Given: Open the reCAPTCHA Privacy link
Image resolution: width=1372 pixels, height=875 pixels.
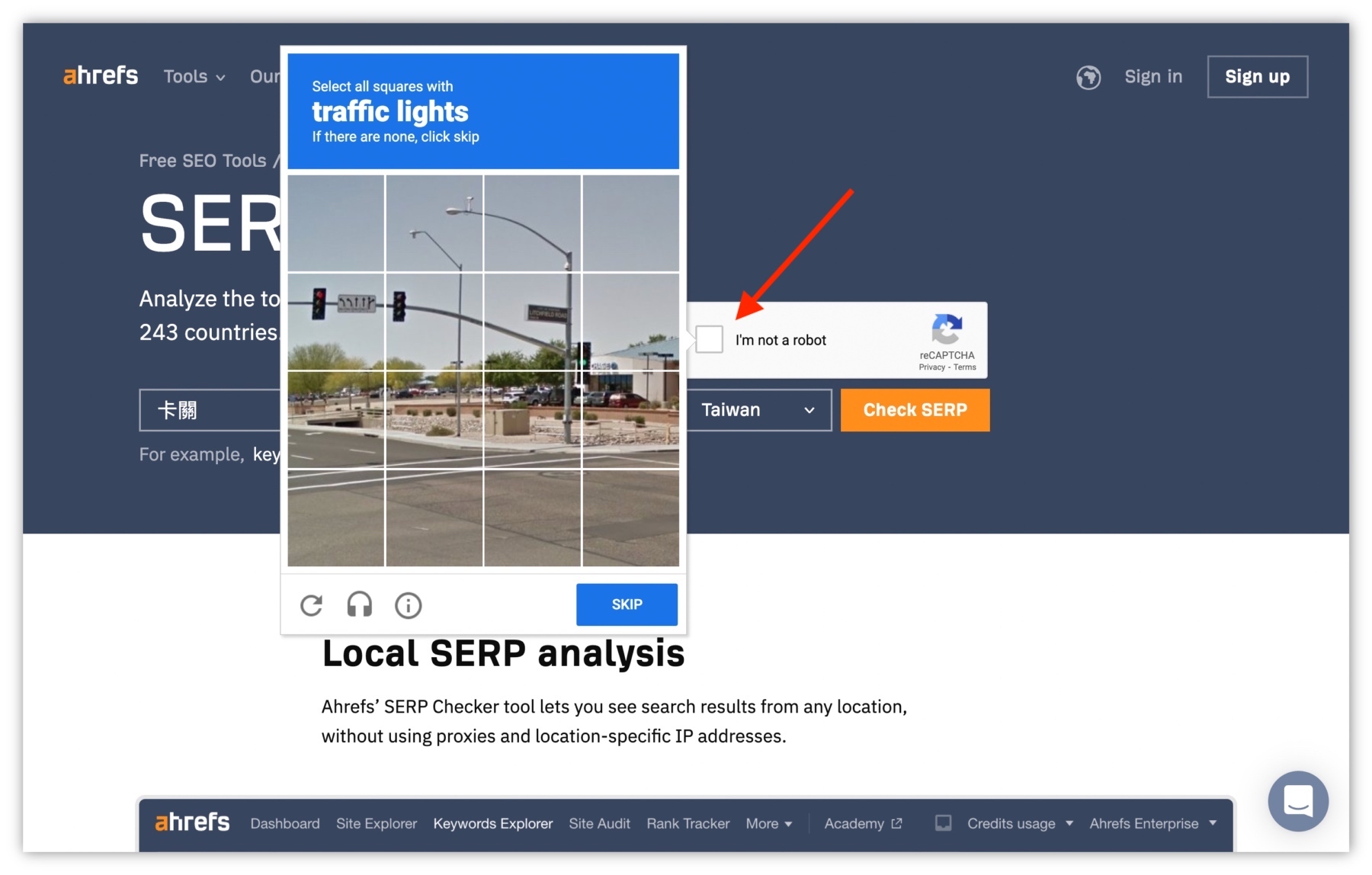Looking at the screenshot, I should [931, 367].
